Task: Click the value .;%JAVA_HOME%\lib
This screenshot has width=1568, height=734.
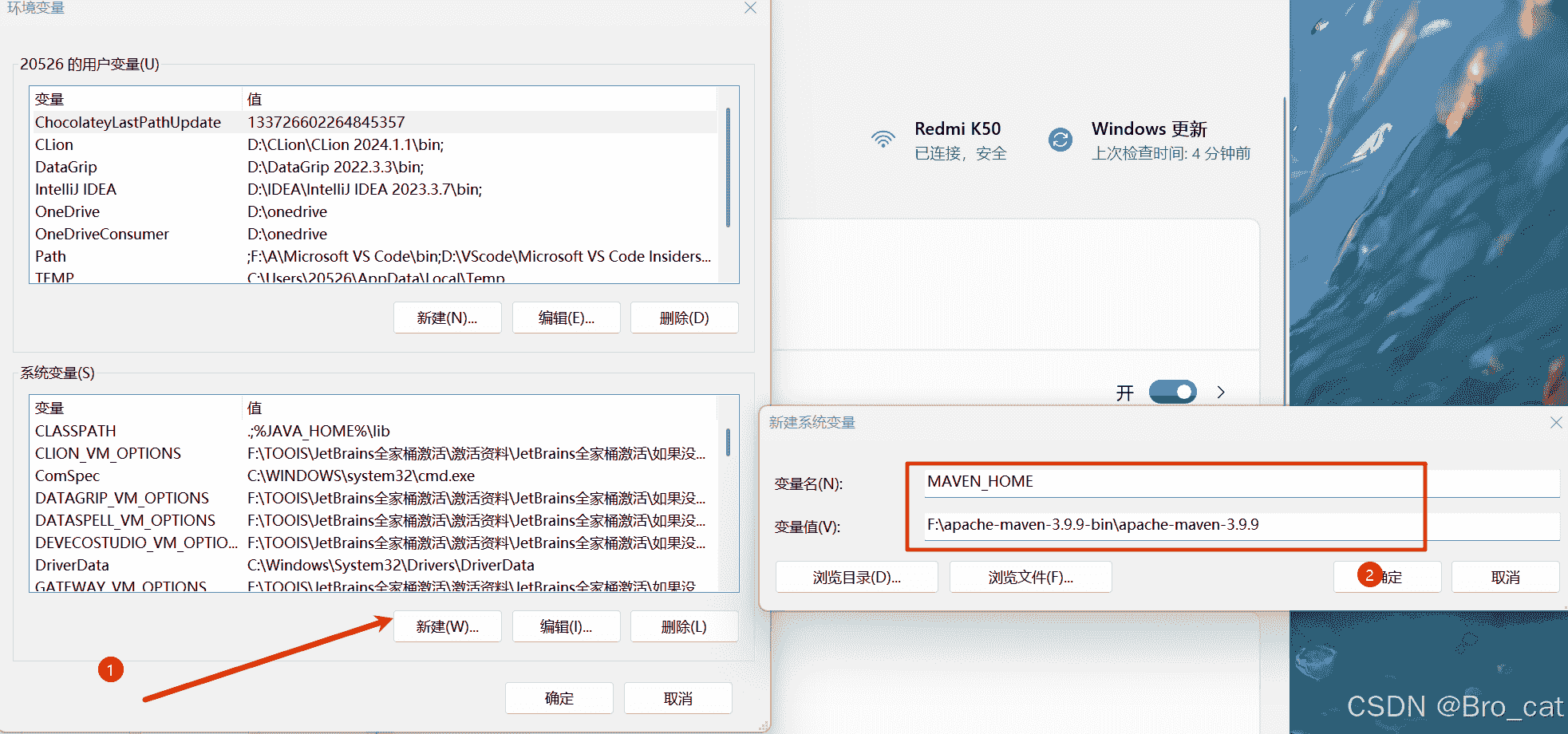Action: click(x=318, y=431)
